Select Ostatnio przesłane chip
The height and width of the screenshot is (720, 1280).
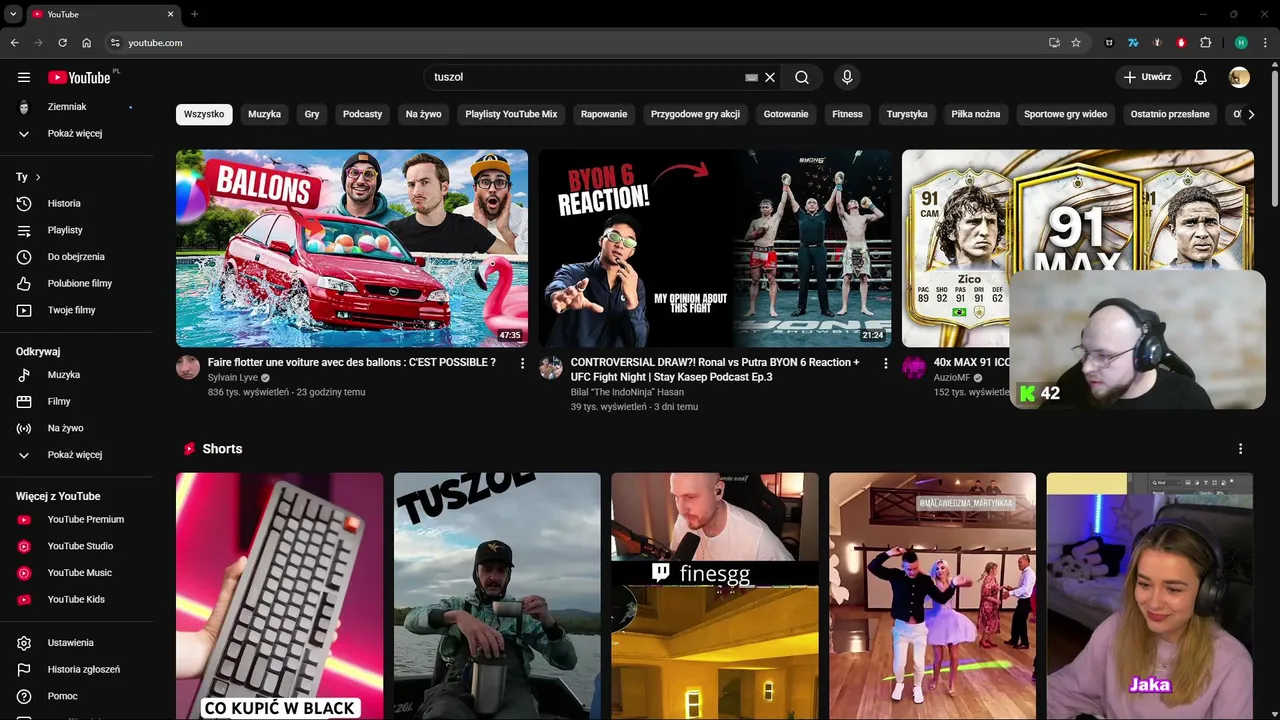tap(1170, 114)
